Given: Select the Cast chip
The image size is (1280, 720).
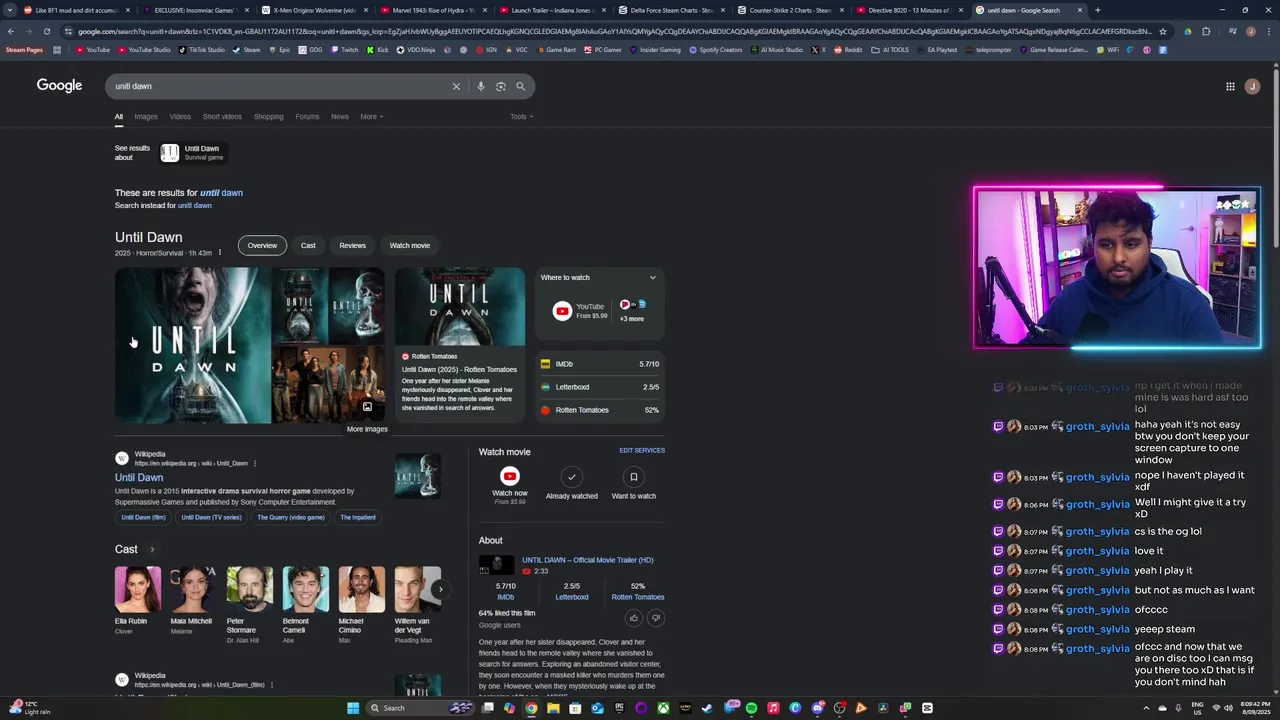Looking at the screenshot, I should coord(308,245).
